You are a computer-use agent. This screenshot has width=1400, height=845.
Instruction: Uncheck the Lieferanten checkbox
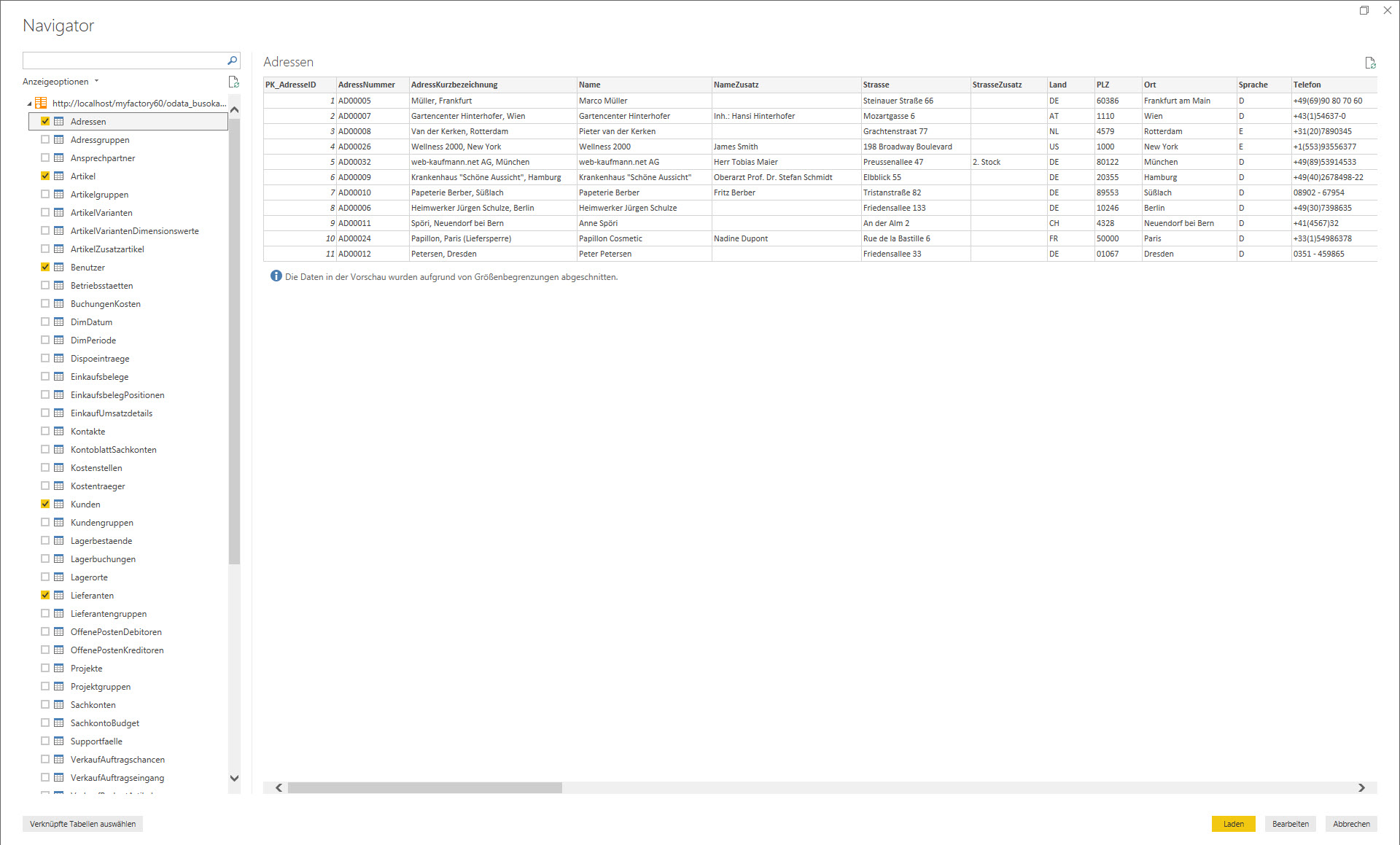point(45,596)
